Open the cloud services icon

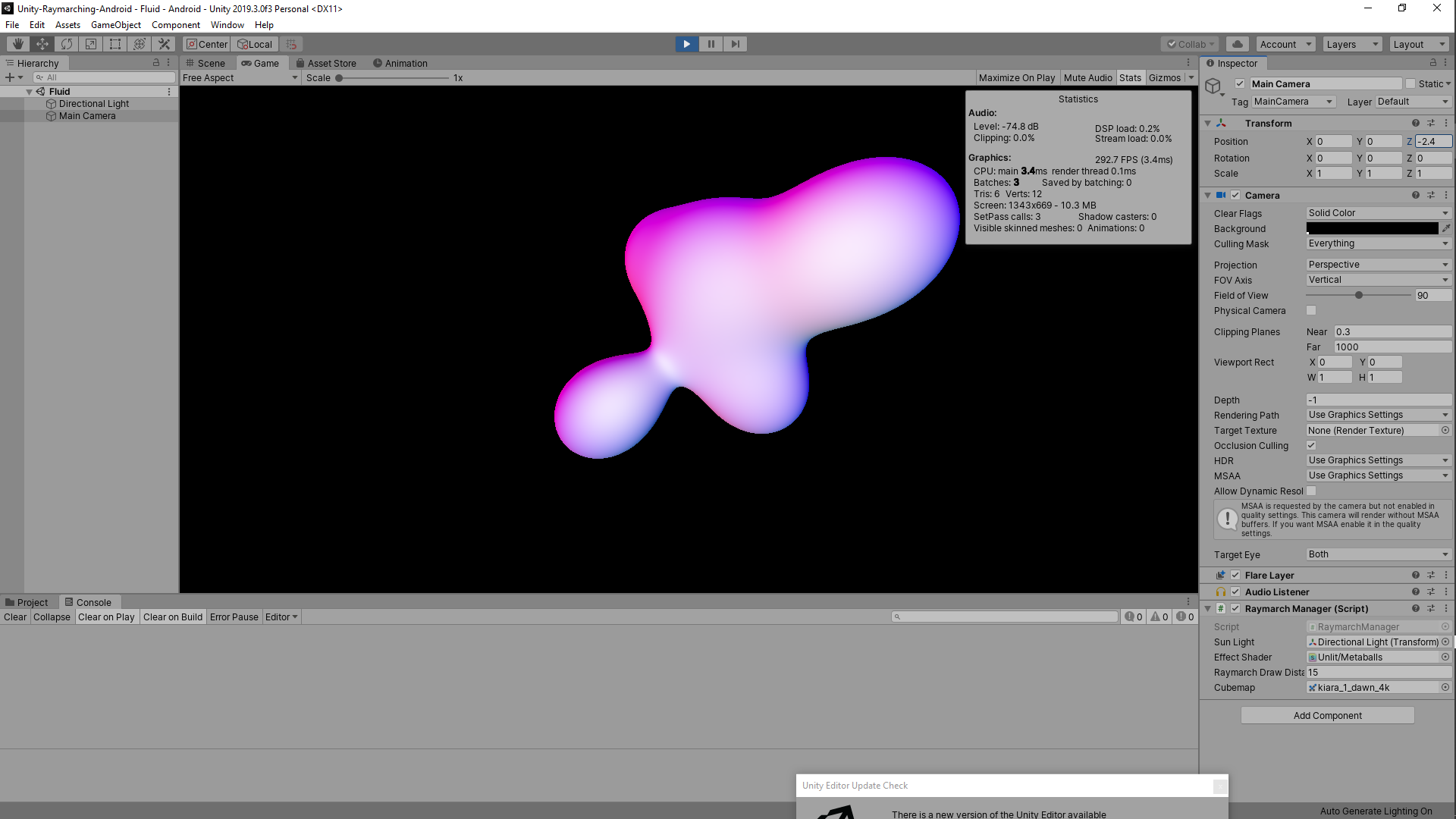click(1238, 44)
